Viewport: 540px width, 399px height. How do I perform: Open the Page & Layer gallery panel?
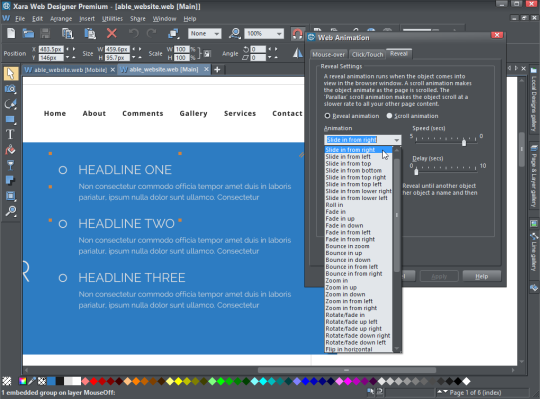[534, 176]
